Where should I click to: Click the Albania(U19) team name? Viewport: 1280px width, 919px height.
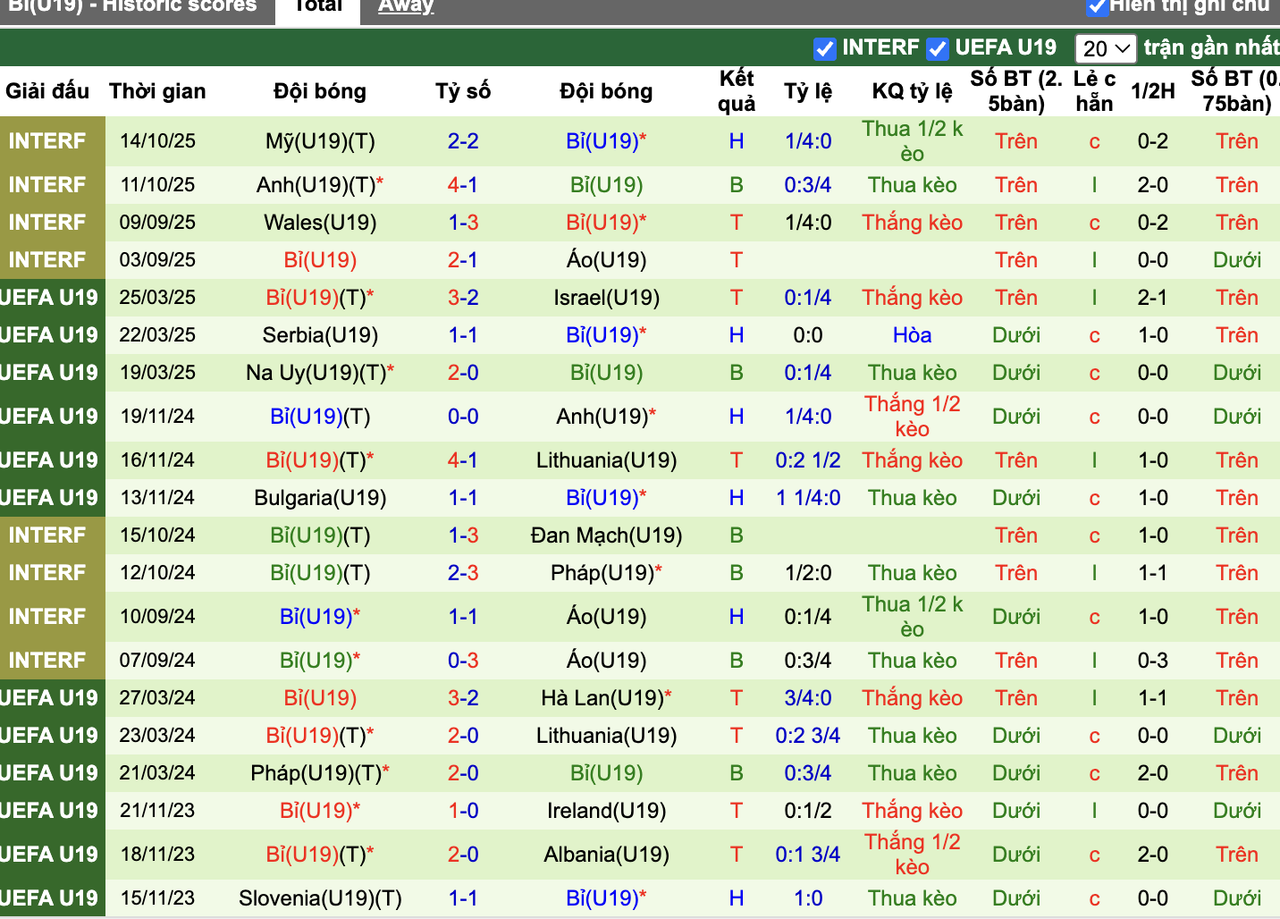(606, 854)
